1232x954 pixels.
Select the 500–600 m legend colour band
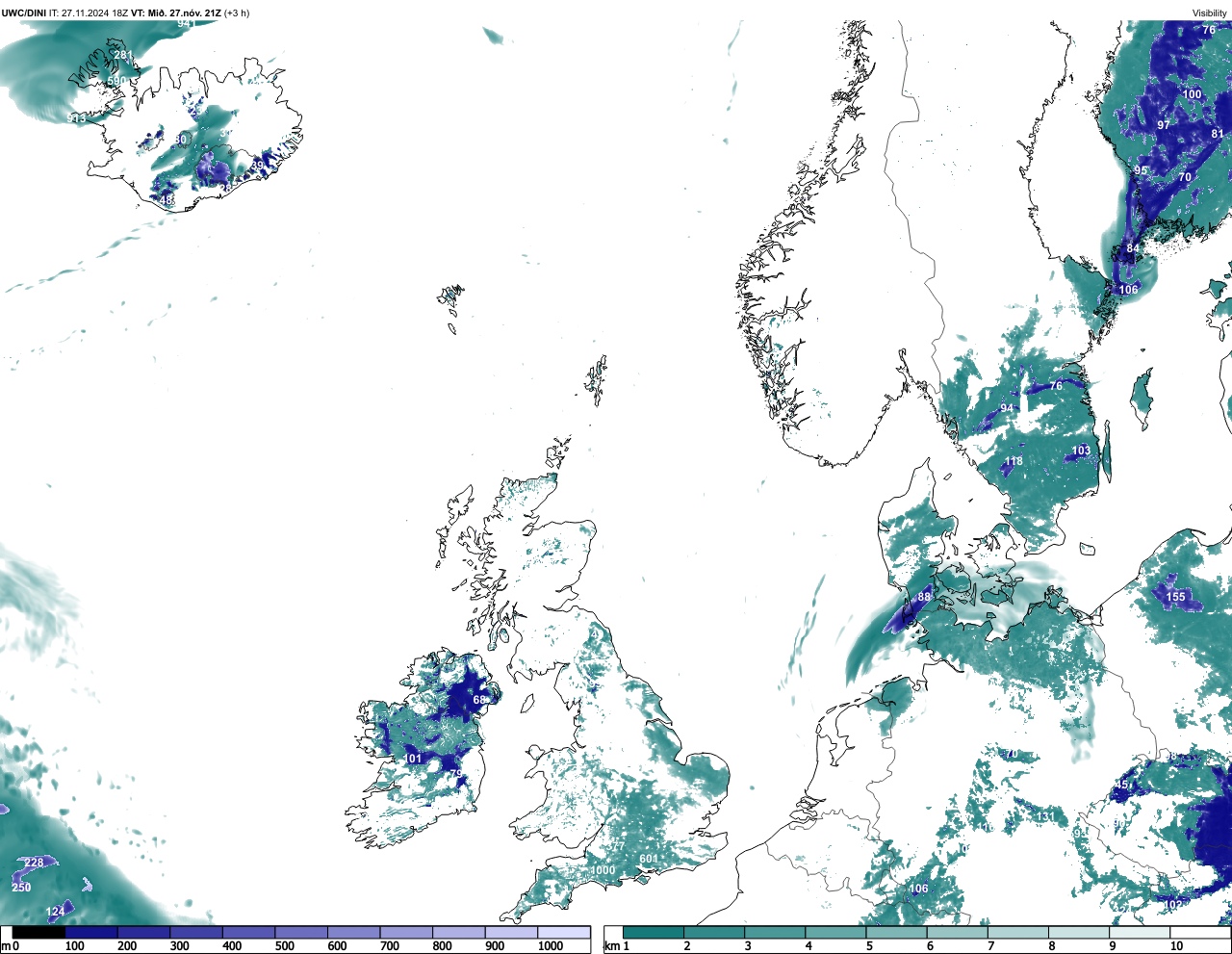tap(301, 933)
